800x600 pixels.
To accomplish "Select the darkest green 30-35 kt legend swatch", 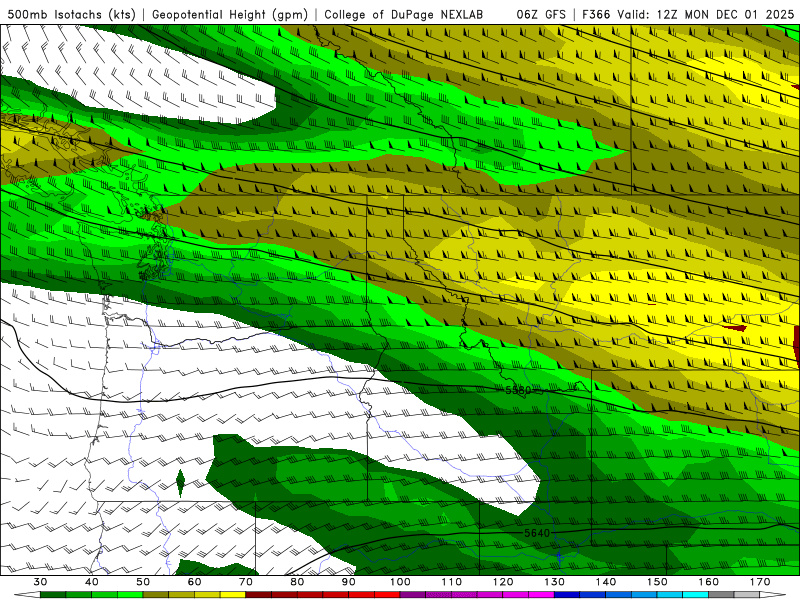I will tap(53, 595).
